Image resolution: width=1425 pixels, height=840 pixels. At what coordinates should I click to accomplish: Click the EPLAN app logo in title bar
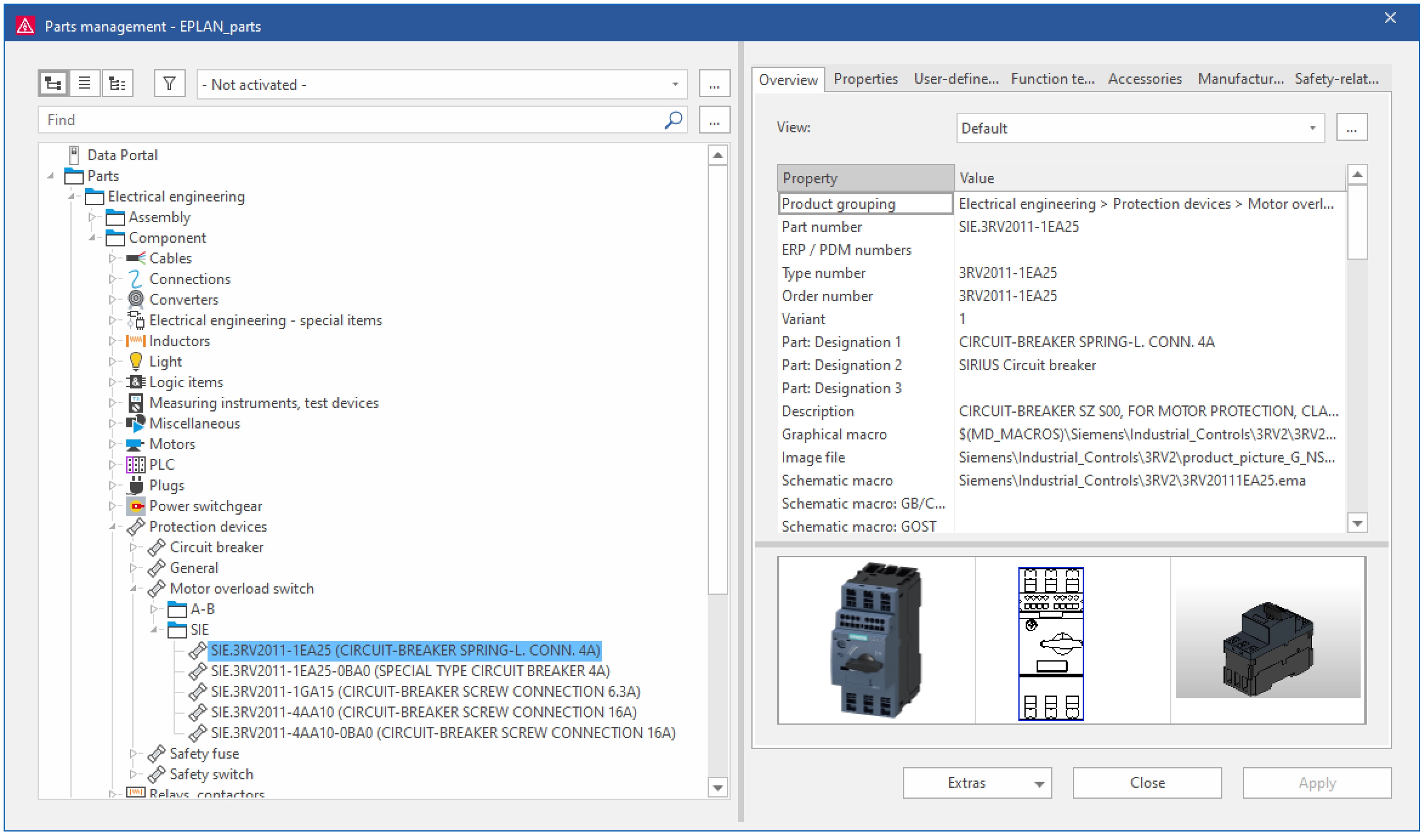coord(25,26)
